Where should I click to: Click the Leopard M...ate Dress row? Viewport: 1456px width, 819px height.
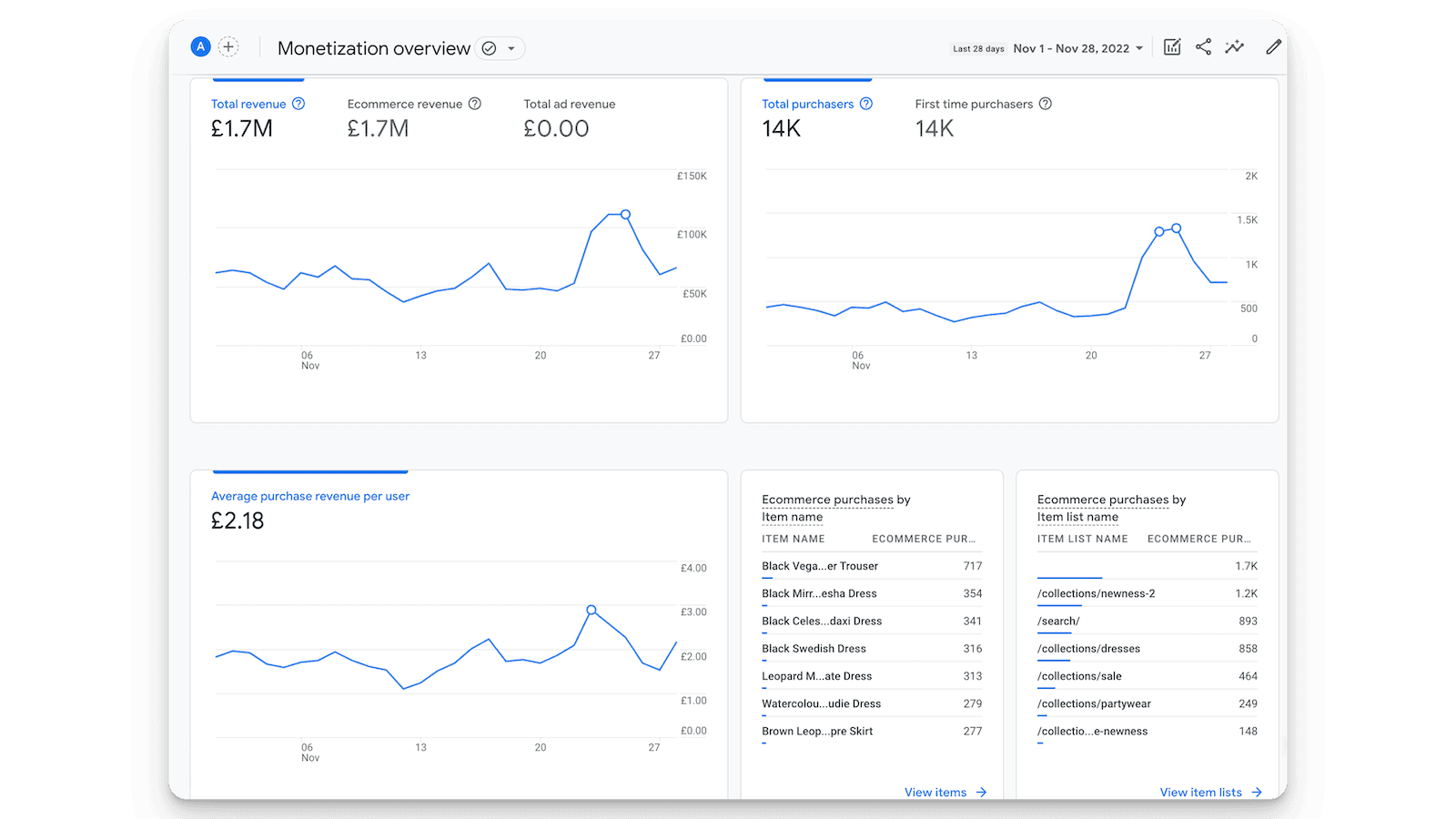click(872, 676)
